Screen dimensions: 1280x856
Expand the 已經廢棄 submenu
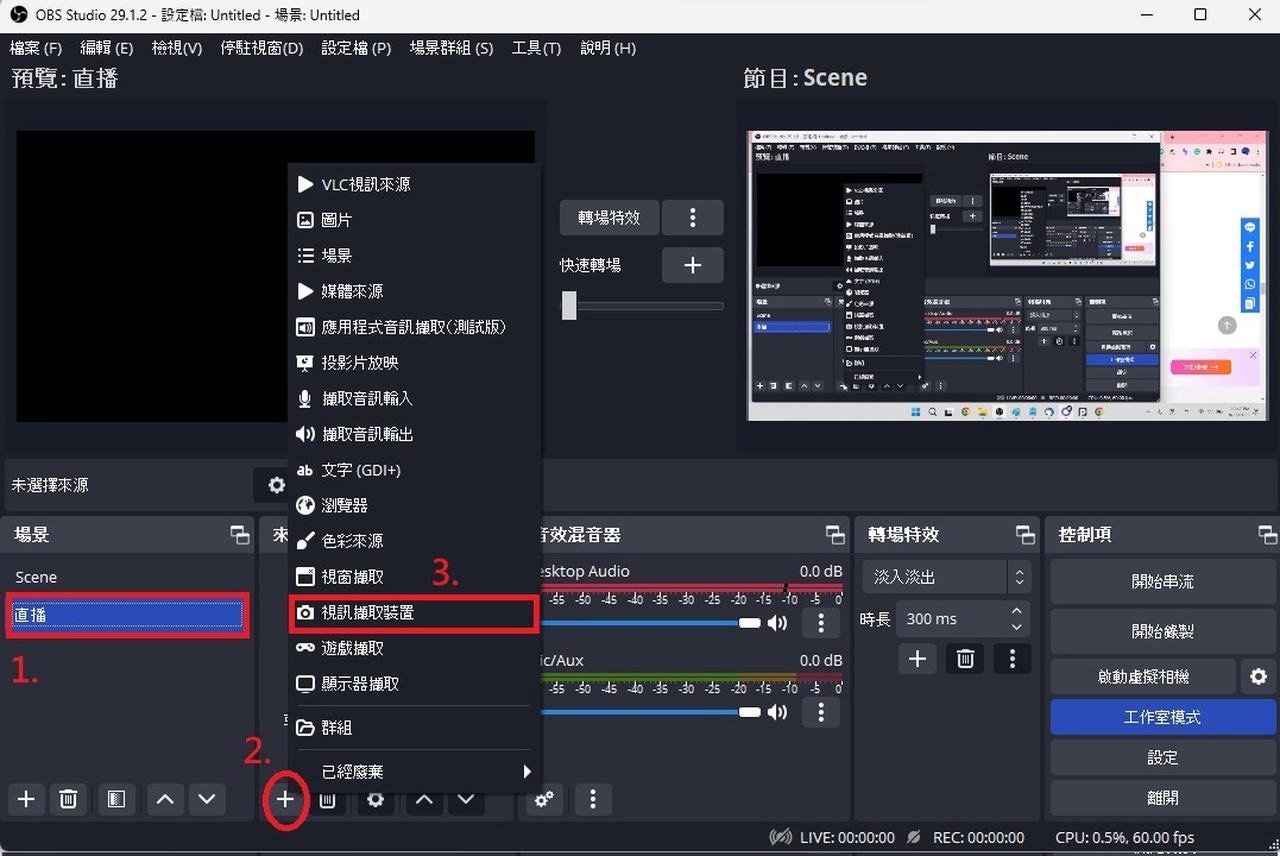[x=415, y=771]
